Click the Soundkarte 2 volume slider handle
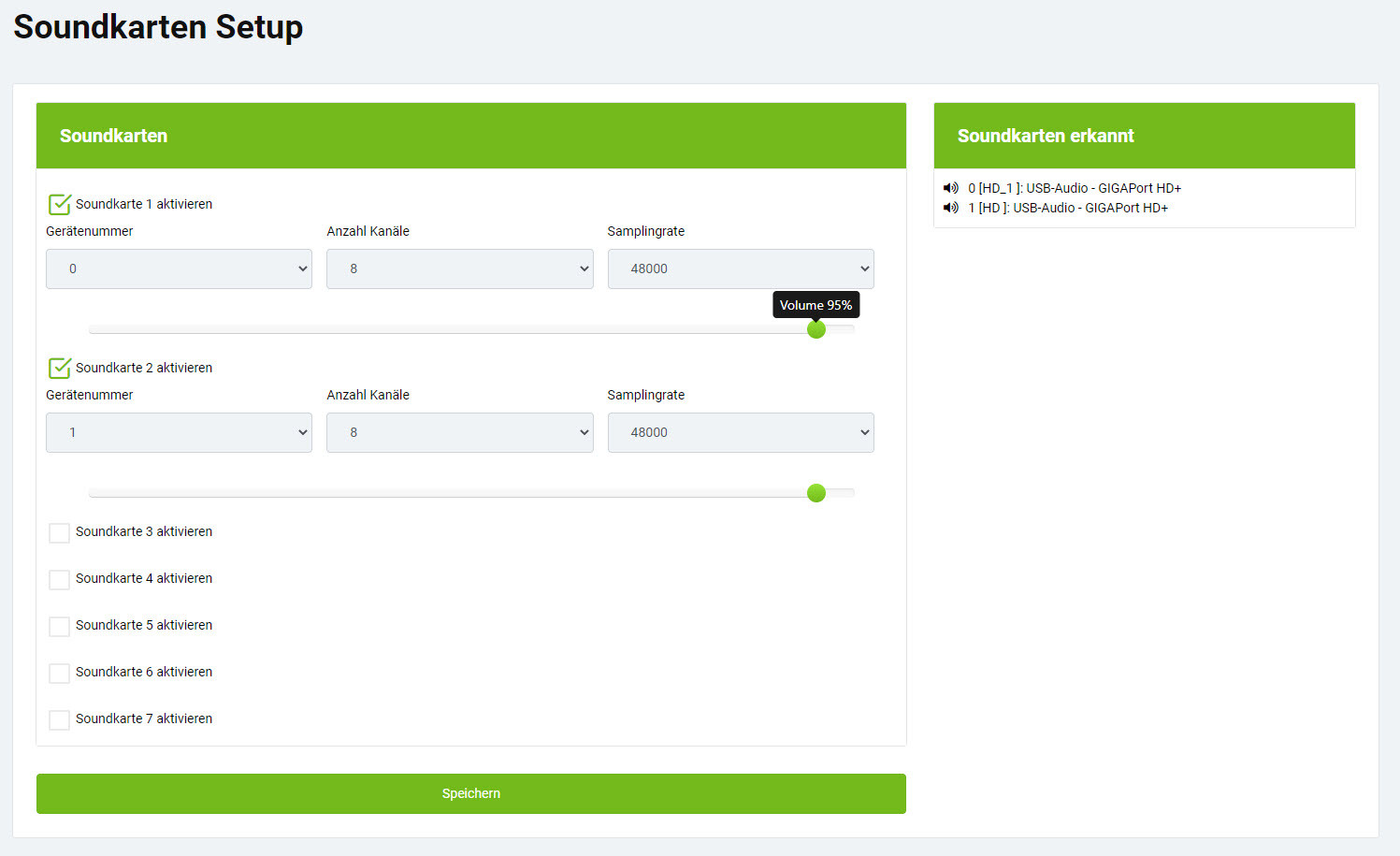This screenshot has width=1400, height=856. click(816, 493)
